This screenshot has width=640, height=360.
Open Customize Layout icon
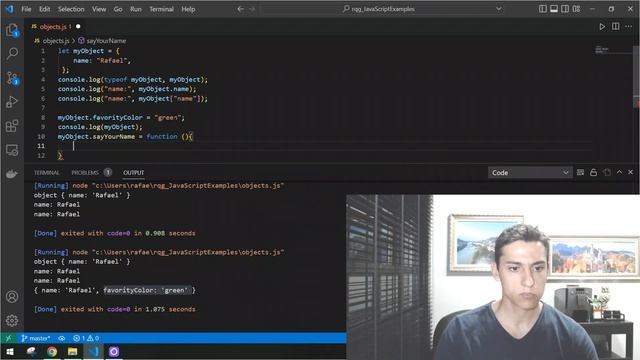[x=576, y=9]
